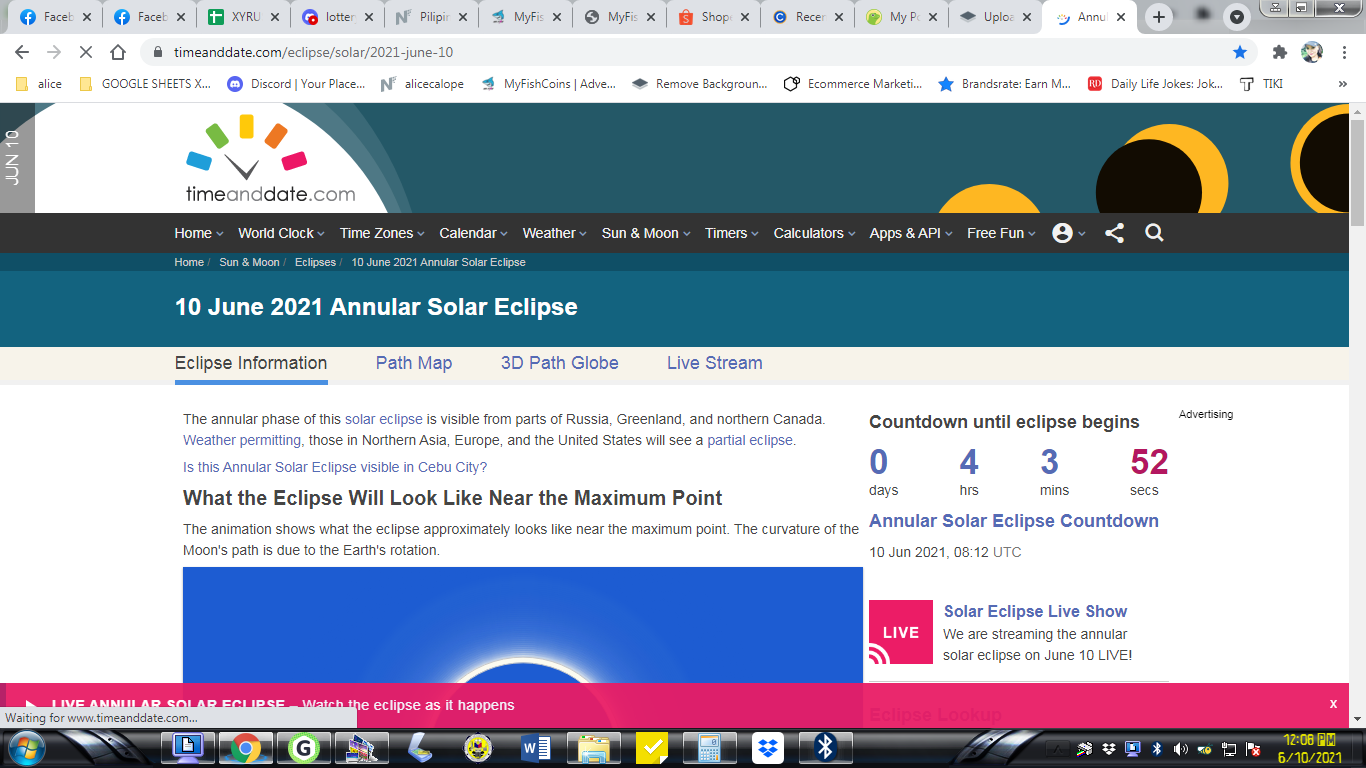Click the Bluetooth icon in the taskbar
The height and width of the screenshot is (768, 1366).
click(x=825, y=748)
